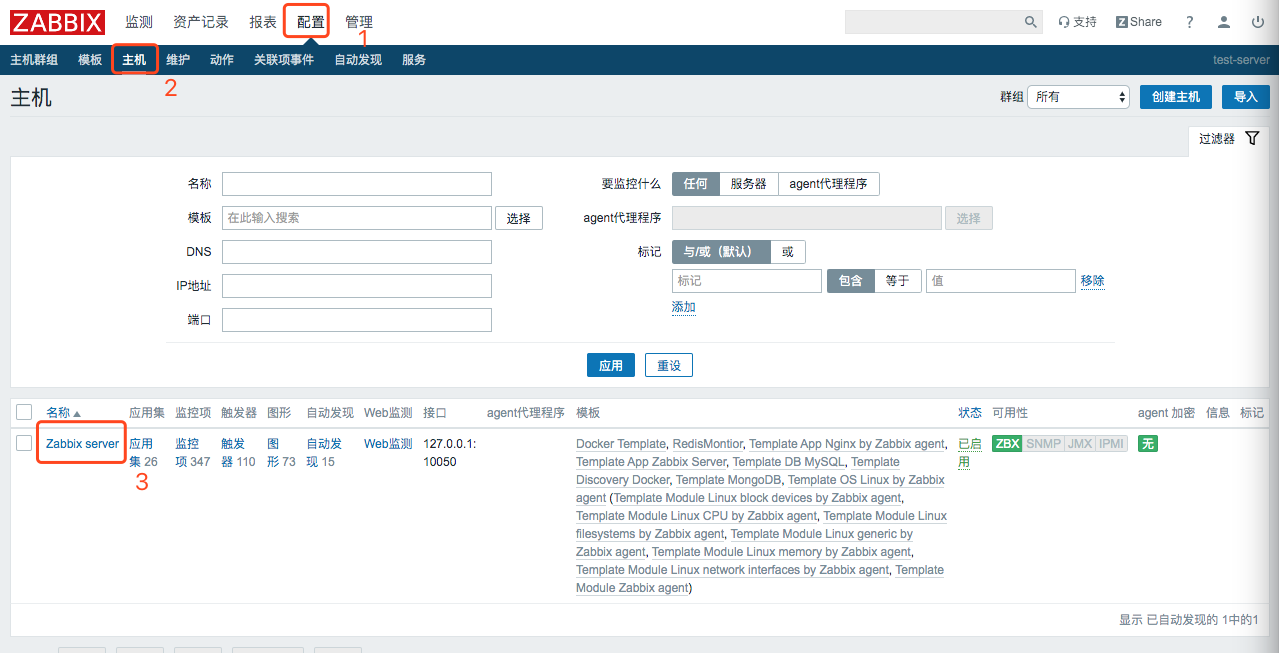1279x653 pixels.
Task: Open the 监测 menu
Action: pyautogui.click(x=139, y=22)
